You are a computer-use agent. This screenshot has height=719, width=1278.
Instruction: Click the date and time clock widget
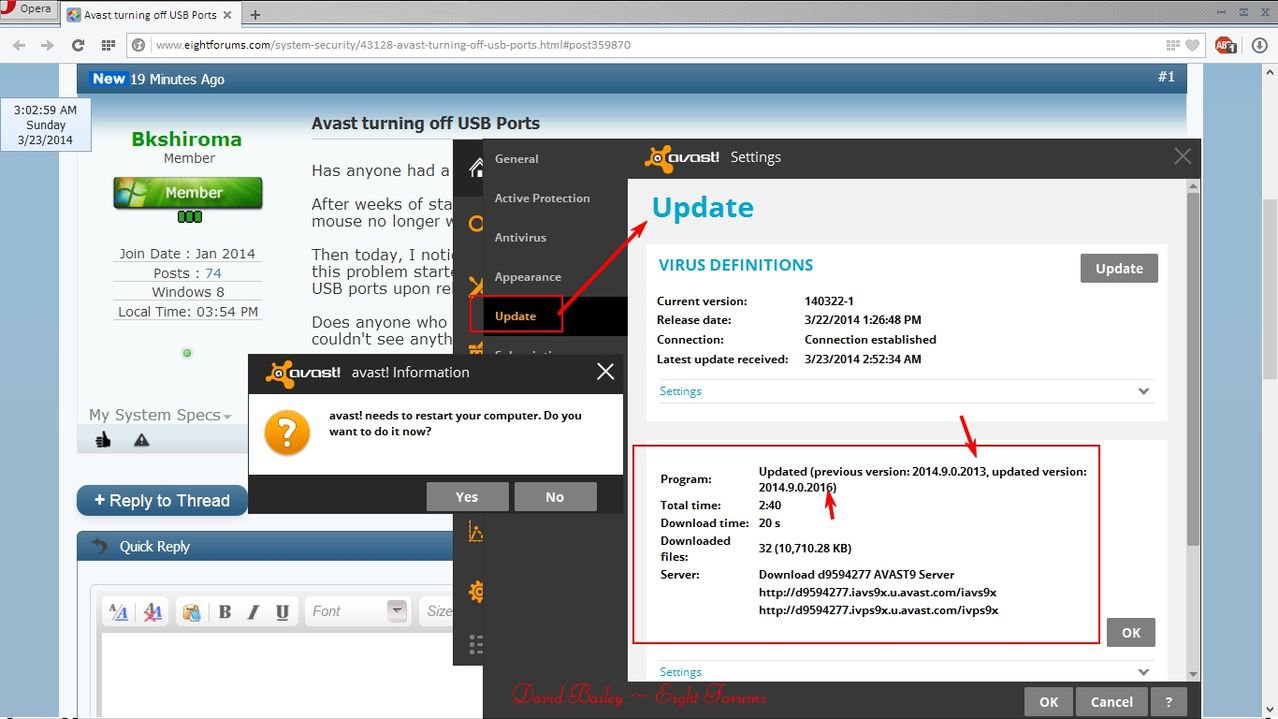(45, 125)
